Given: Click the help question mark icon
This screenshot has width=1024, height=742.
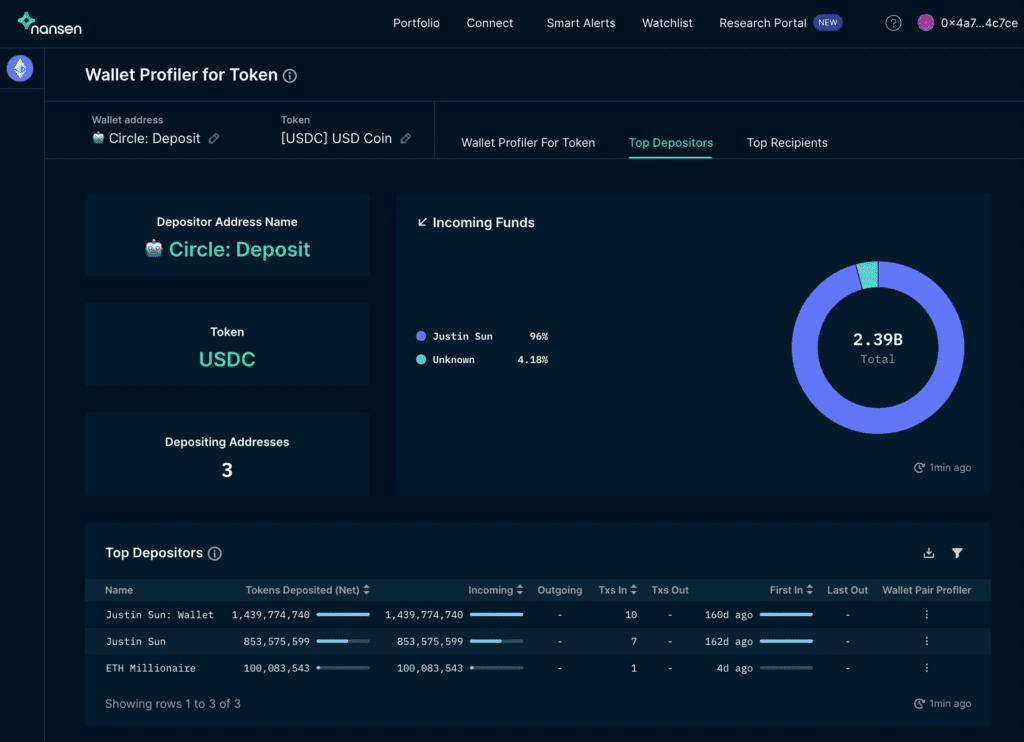Looking at the screenshot, I should pos(893,24).
